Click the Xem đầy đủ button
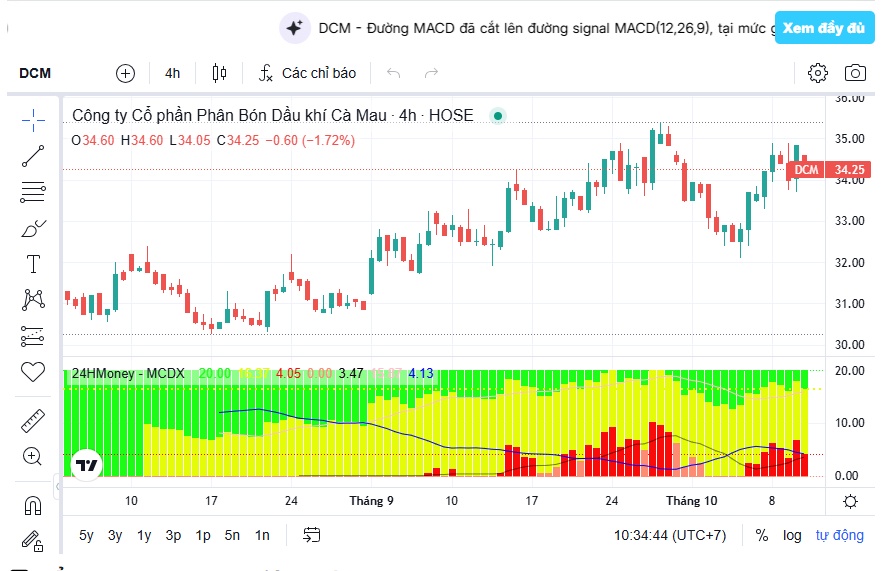Viewport: 884px width, 571px height. pos(824,28)
